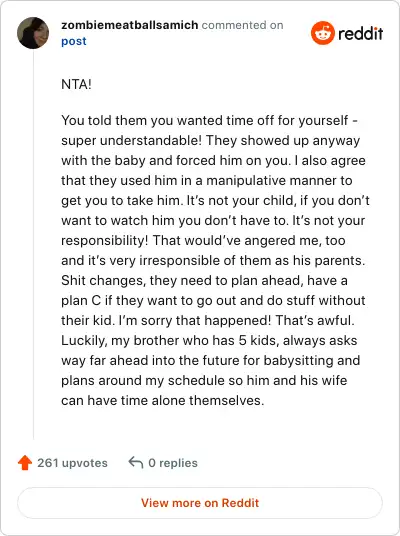Open the zombiemeatballsamich username profile
The image size is (400, 536).
(130, 25)
